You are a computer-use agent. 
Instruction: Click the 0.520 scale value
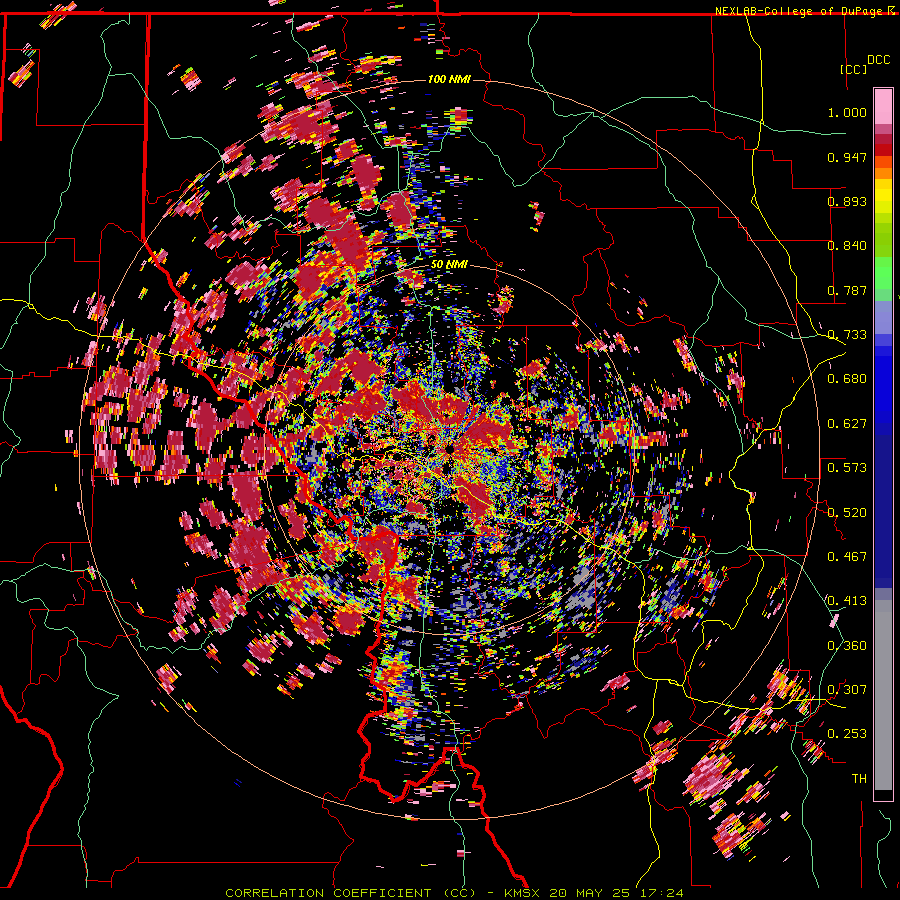click(x=847, y=513)
